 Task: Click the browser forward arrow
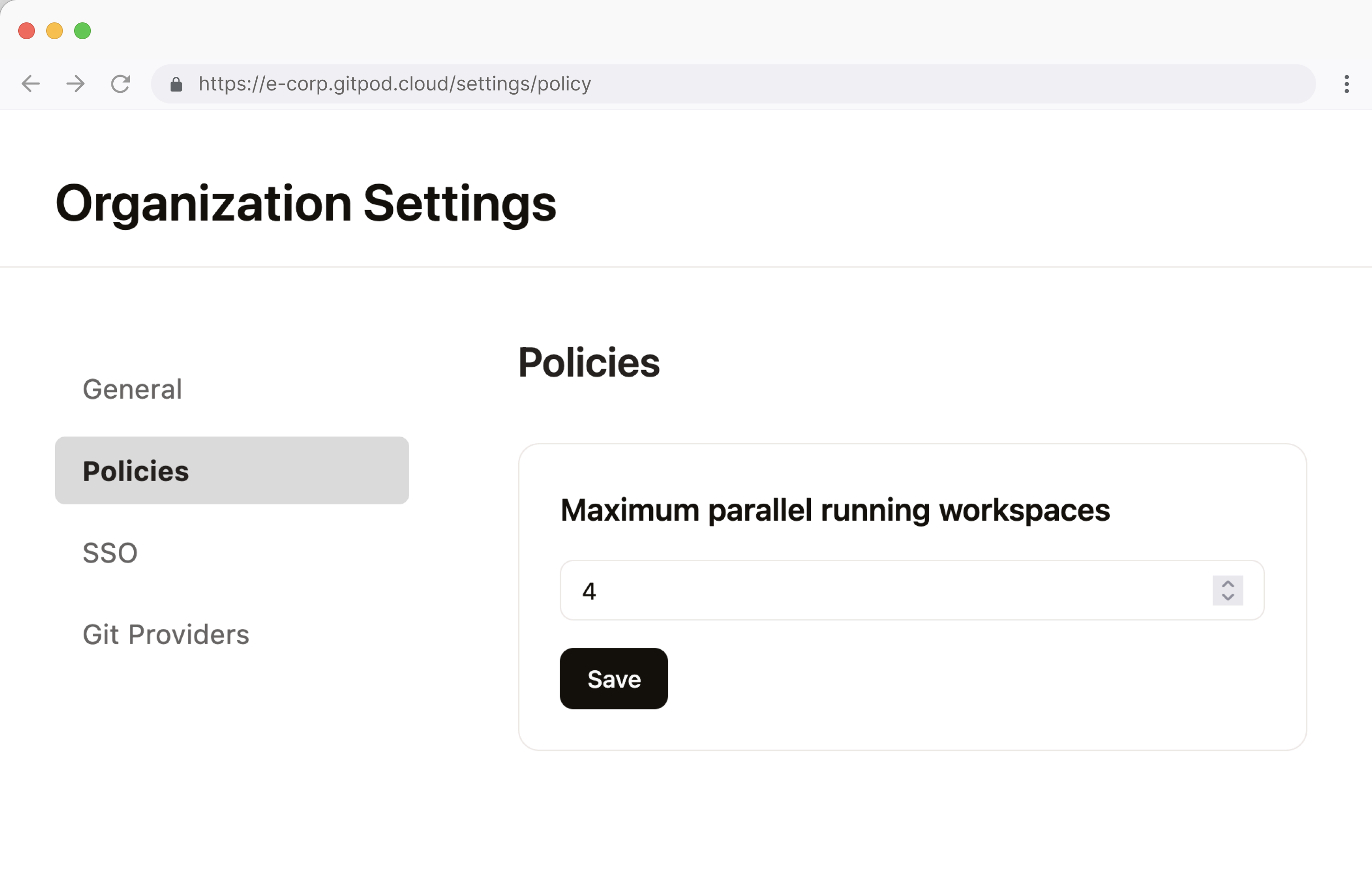pyautogui.click(x=75, y=84)
